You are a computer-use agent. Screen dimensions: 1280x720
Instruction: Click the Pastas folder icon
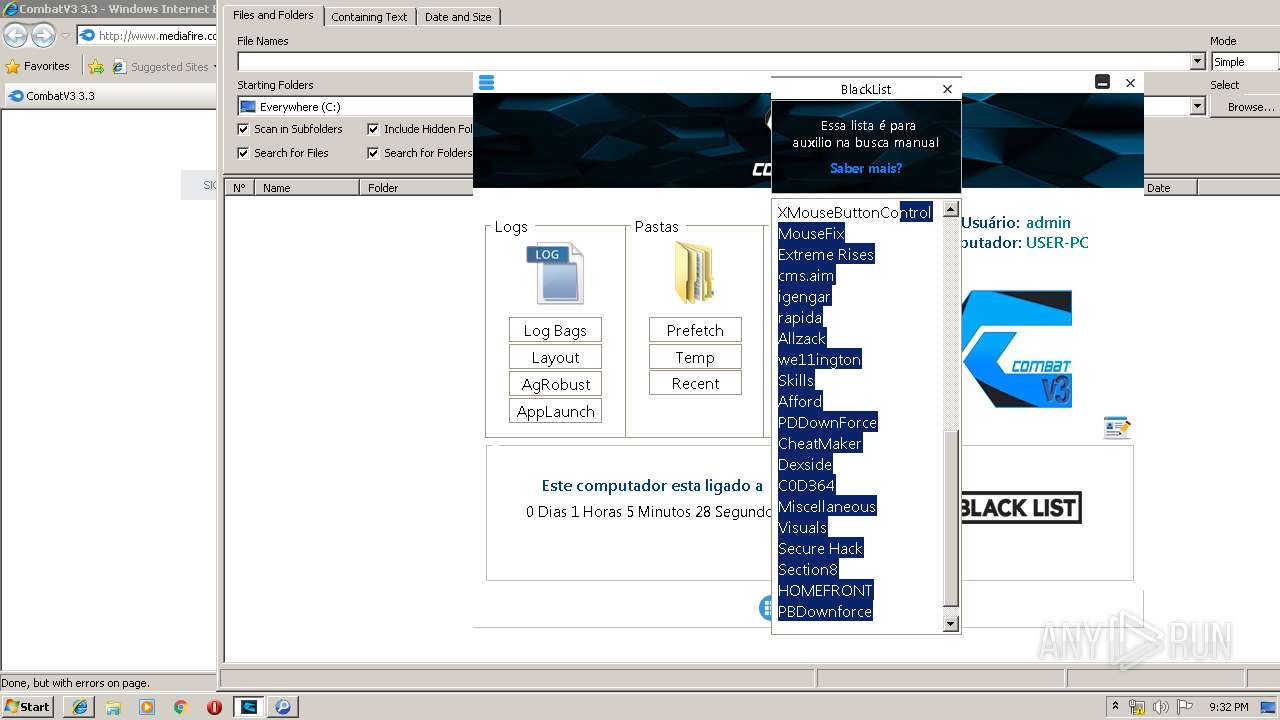pyautogui.click(x=694, y=272)
